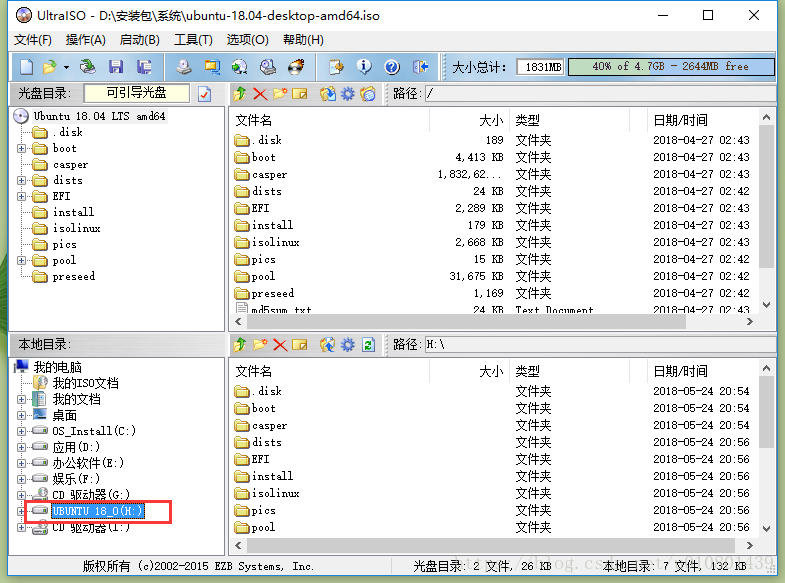Click the disc capacity bar 40% of 4.7GB
The height and width of the screenshot is (583, 785).
[670, 67]
